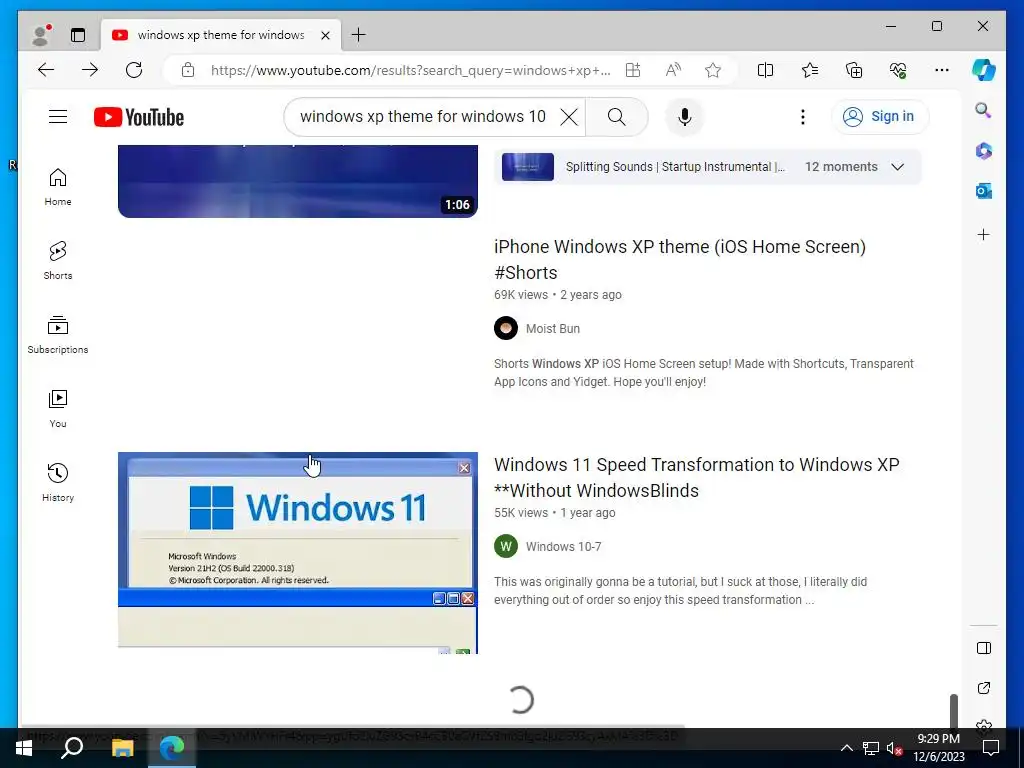This screenshot has height=768, width=1024.
Task: Add a sidebar app with plus
Action: pyautogui.click(x=984, y=234)
